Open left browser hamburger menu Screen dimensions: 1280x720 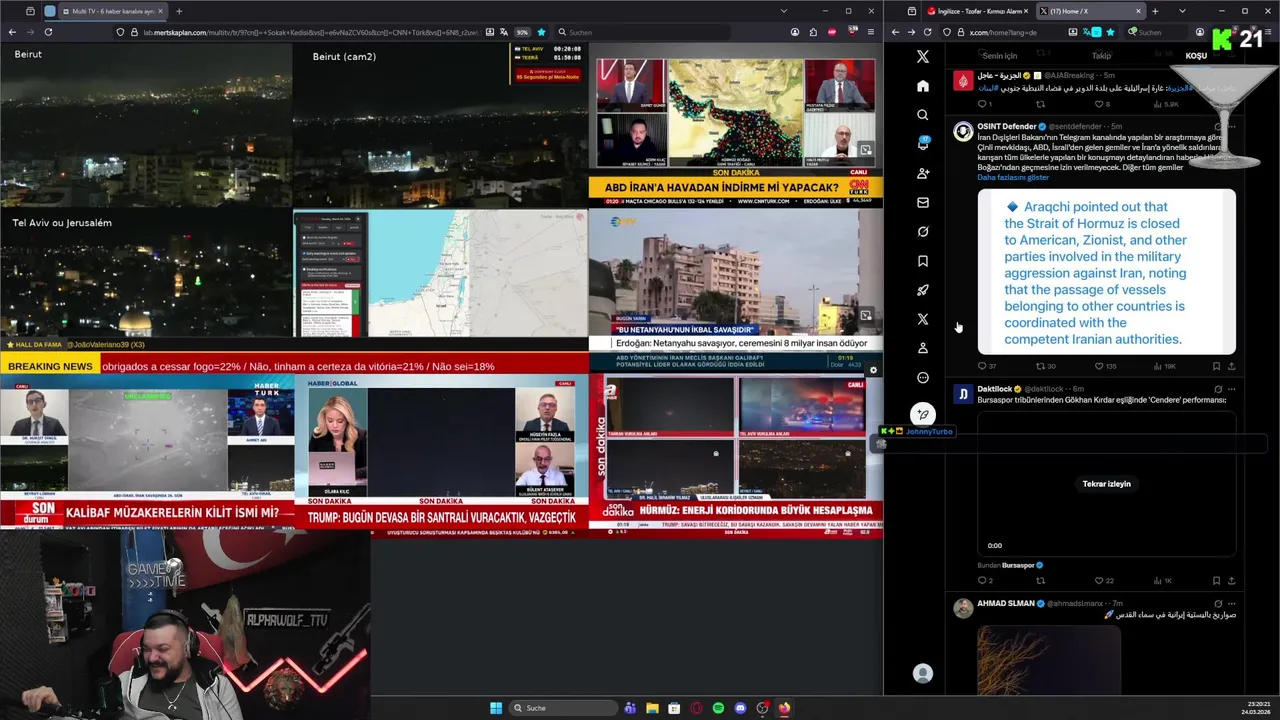click(x=871, y=32)
